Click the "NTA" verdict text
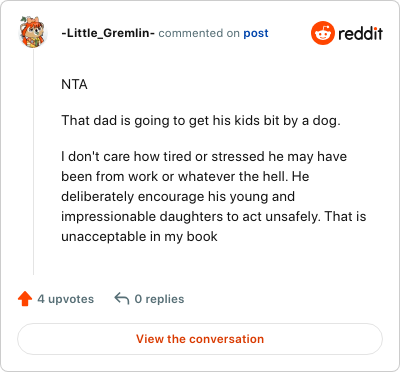 click(x=74, y=84)
